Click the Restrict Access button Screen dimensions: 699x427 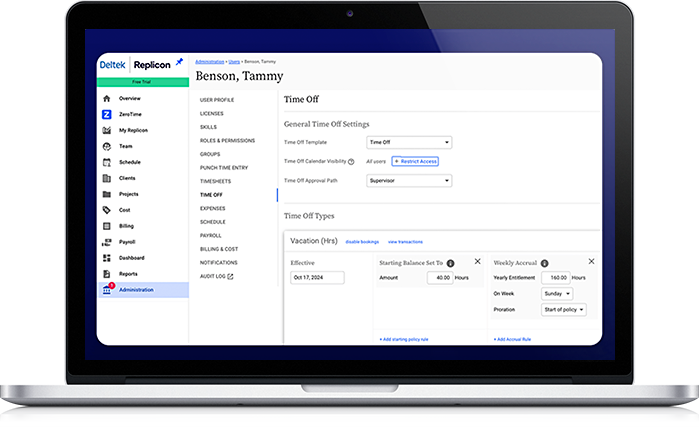click(415, 161)
